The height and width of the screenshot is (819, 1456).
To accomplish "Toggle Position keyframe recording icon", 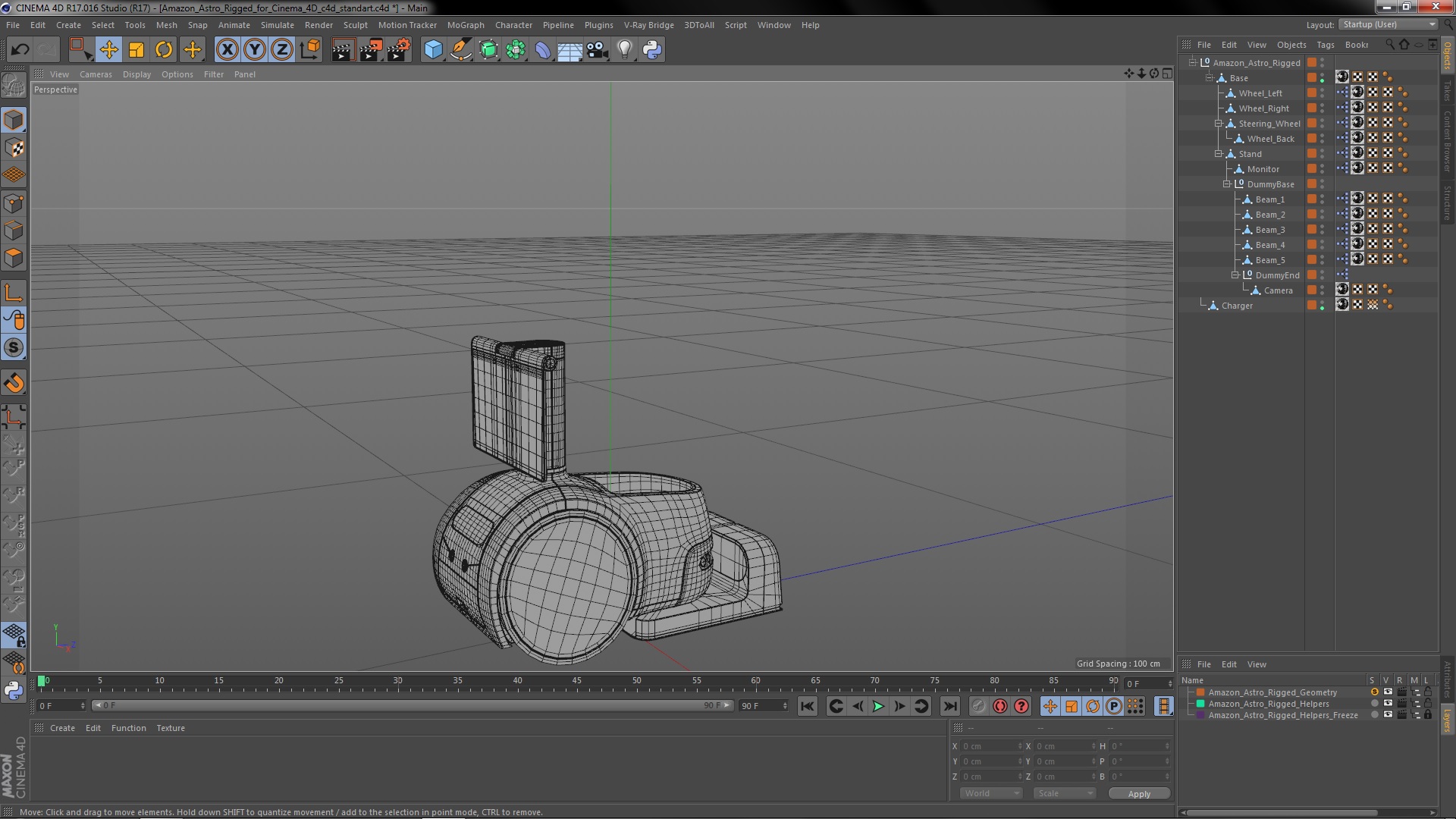I will click(1050, 706).
